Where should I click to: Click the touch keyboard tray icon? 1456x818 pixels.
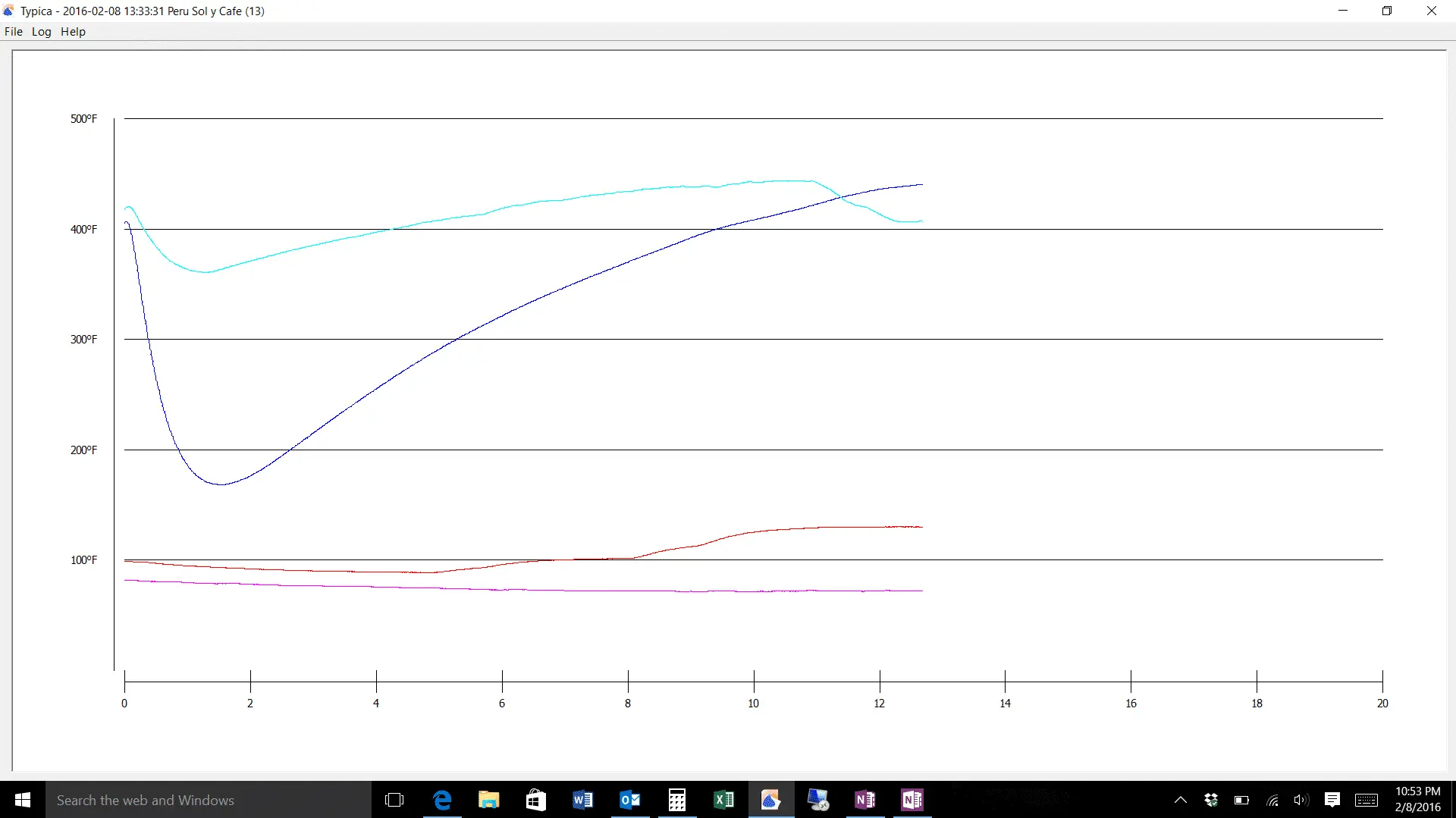click(1367, 800)
